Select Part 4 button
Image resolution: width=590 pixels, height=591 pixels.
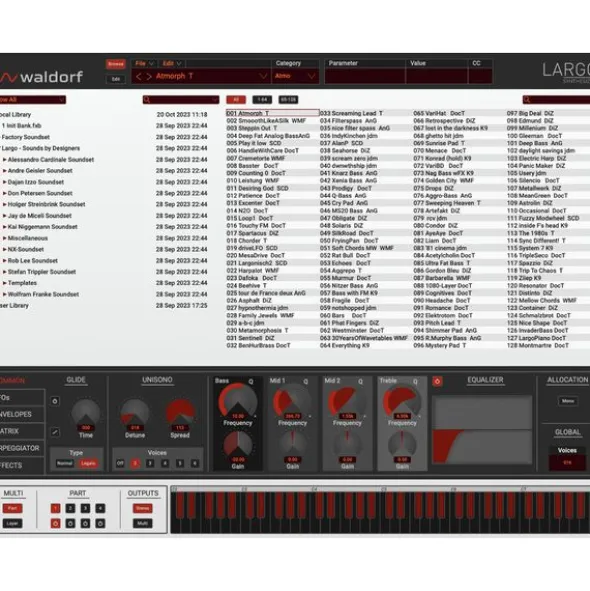pos(100,508)
